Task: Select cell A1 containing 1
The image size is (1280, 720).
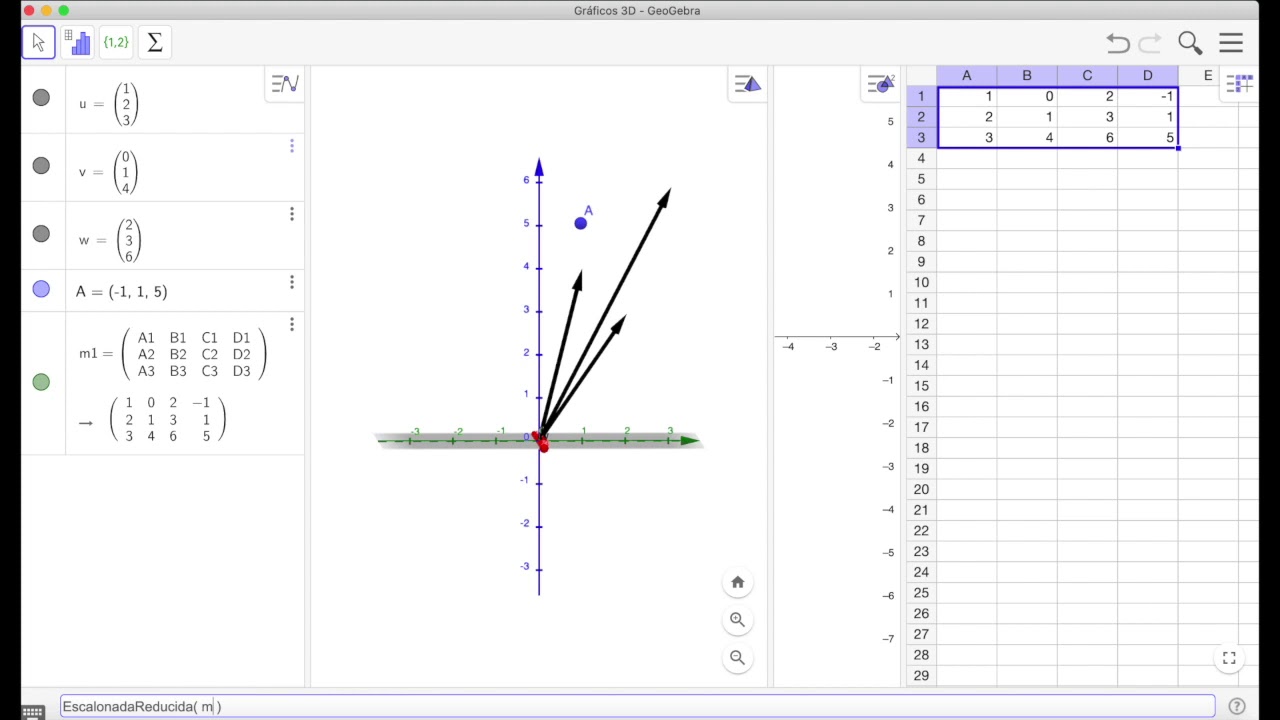Action: (x=966, y=96)
